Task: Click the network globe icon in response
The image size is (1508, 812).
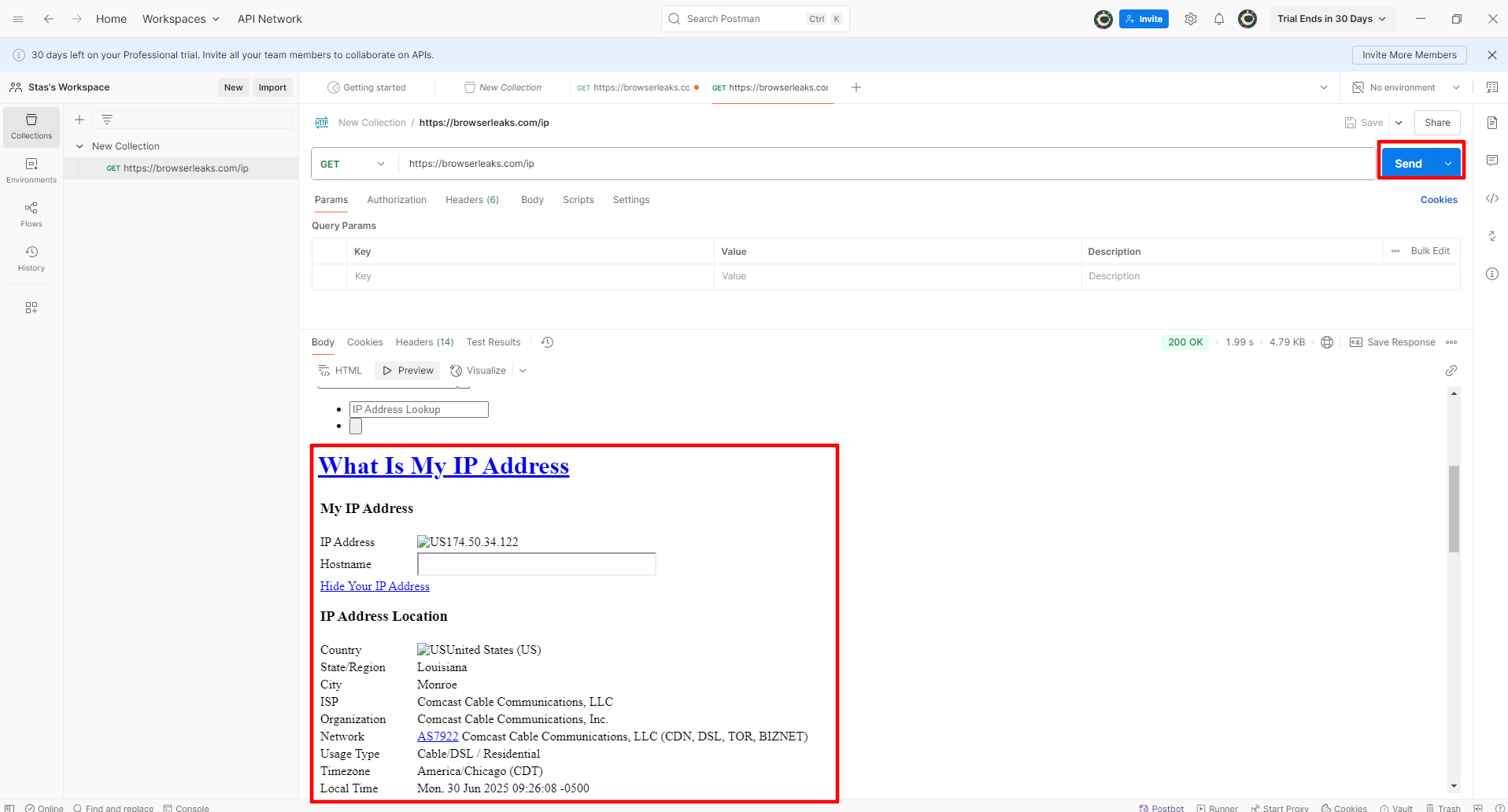Action: tap(1327, 342)
